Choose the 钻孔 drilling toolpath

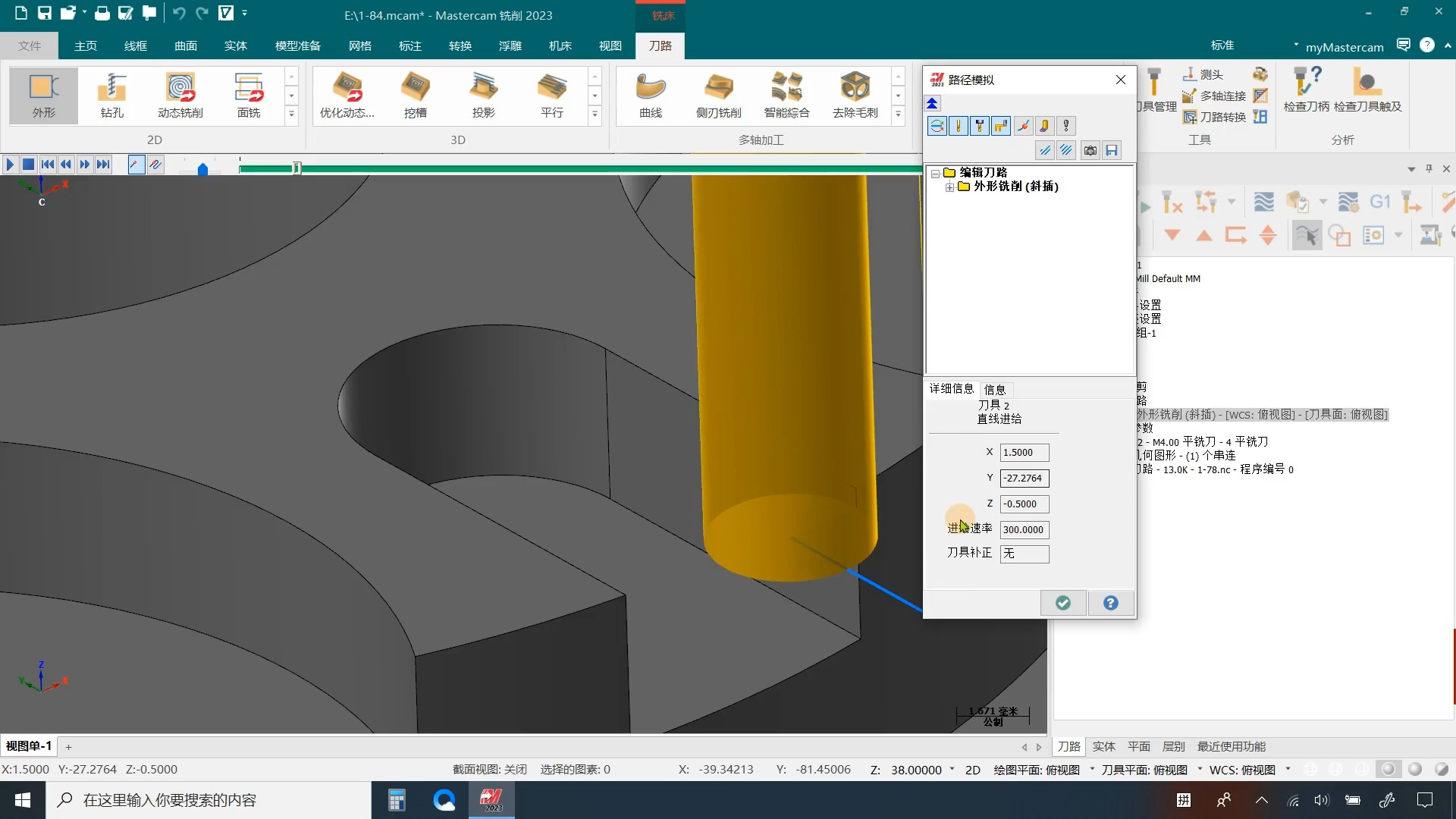pos(112,96)
